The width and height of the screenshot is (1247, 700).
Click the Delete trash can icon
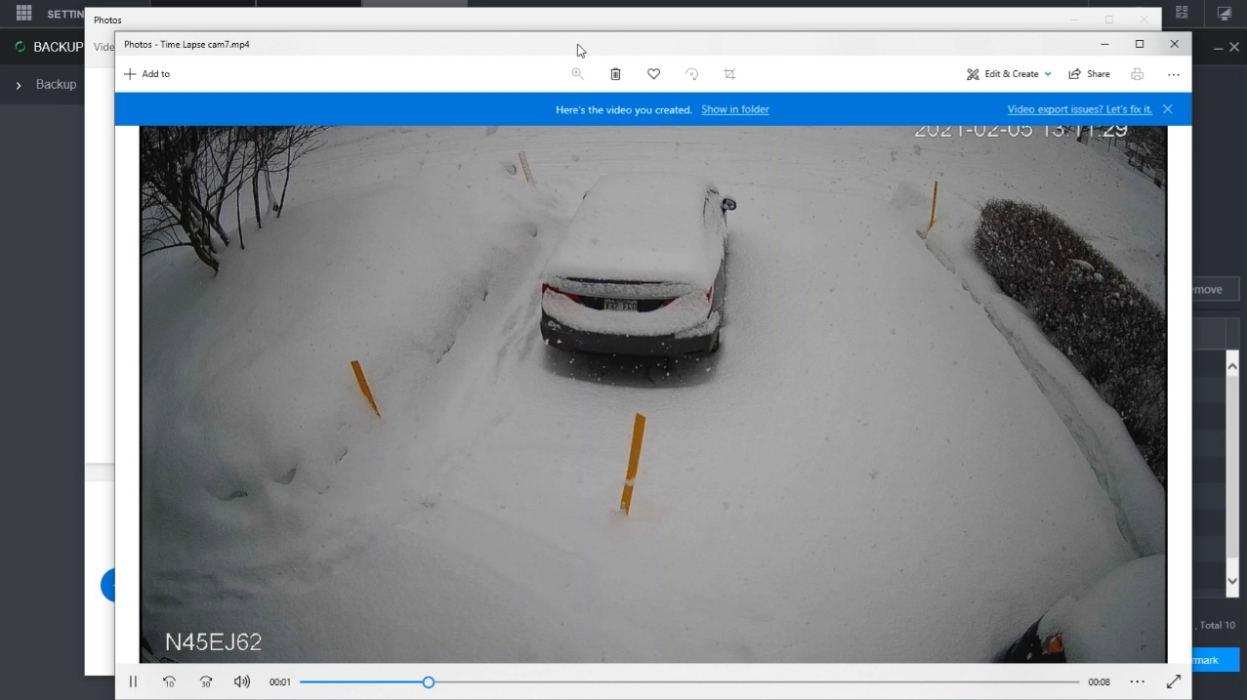615,74
